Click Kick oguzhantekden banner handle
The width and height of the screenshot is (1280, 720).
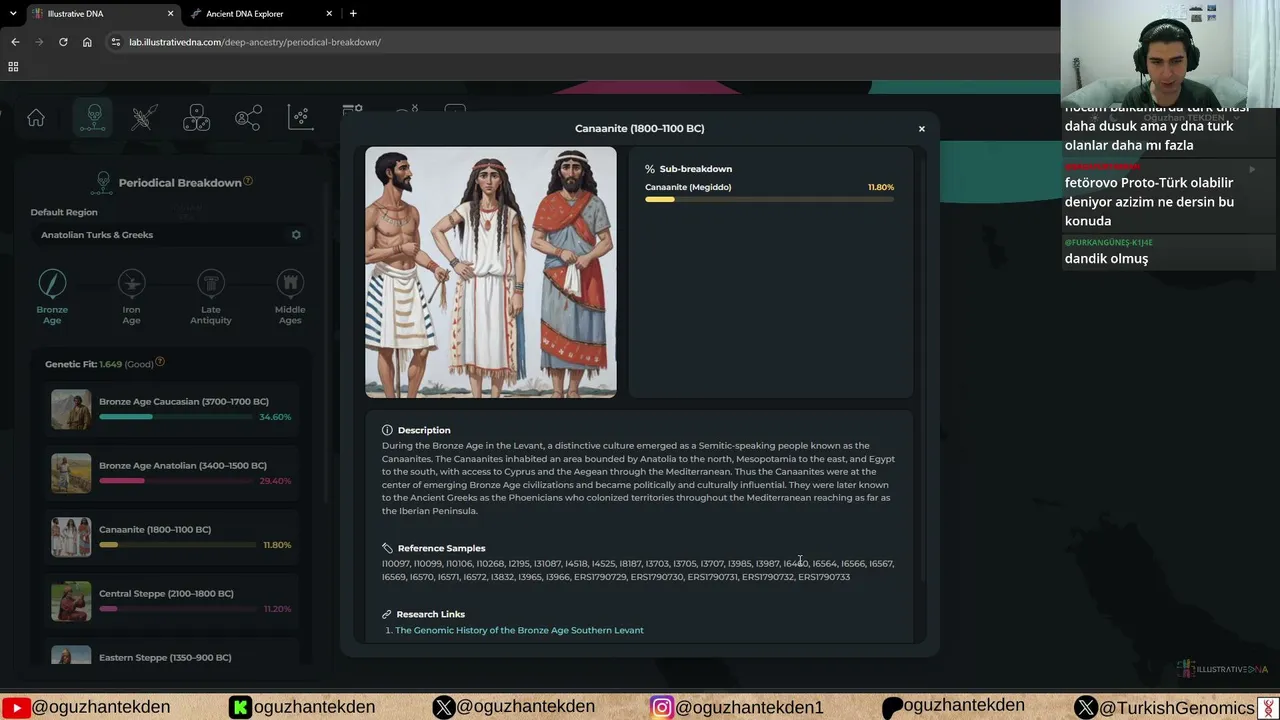click(314, 707)
